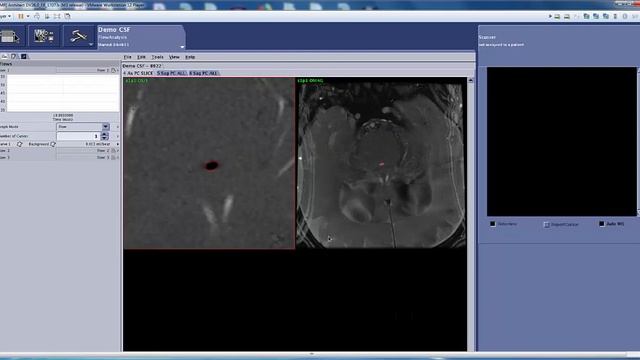Screen dimensions: 640x360
Task: Click the Flow 2 row document icon
Action: pyautogui.click(x=113, y=151)
